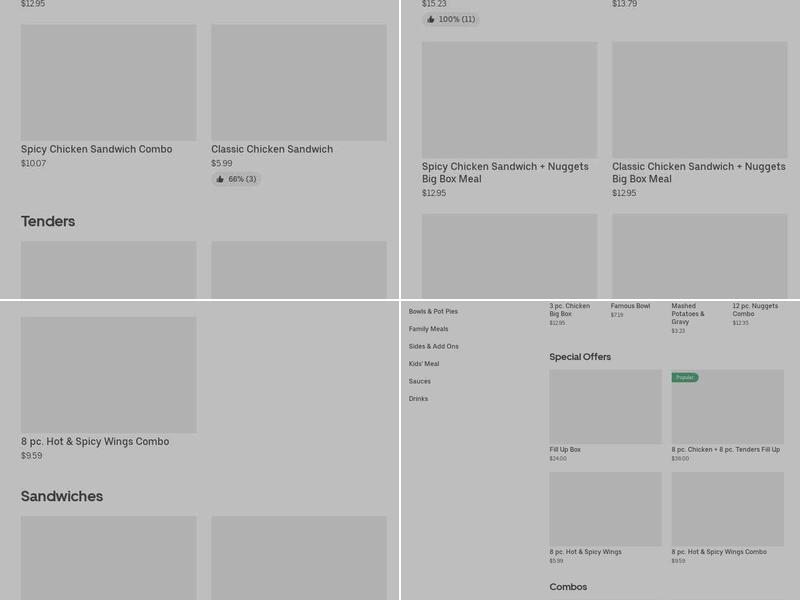Click the green Popular badge
800x600 pixels.
[x=685, y=378]
